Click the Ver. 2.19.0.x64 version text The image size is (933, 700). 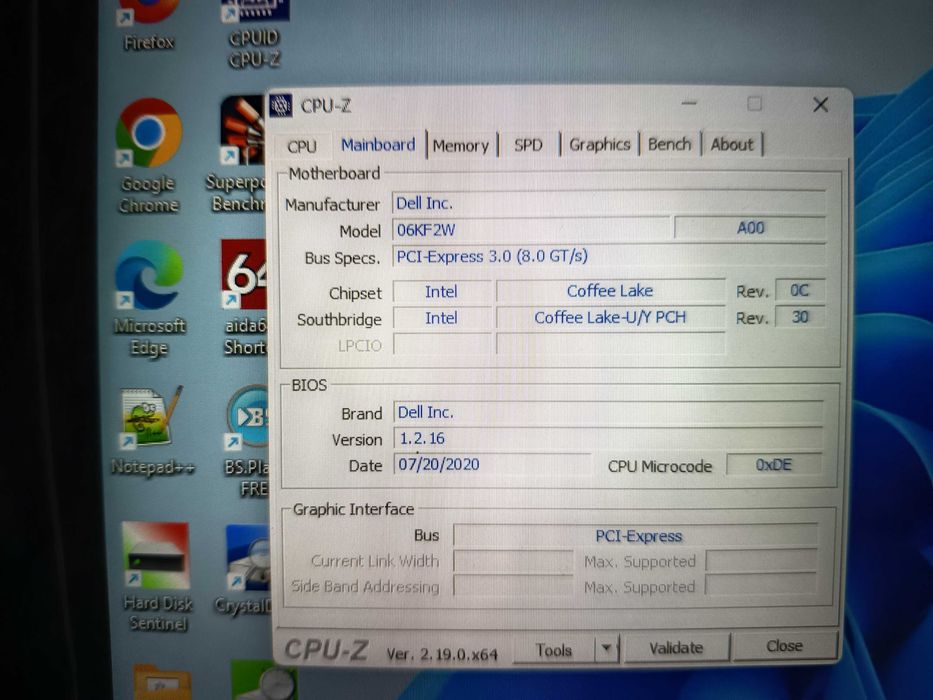442,654
